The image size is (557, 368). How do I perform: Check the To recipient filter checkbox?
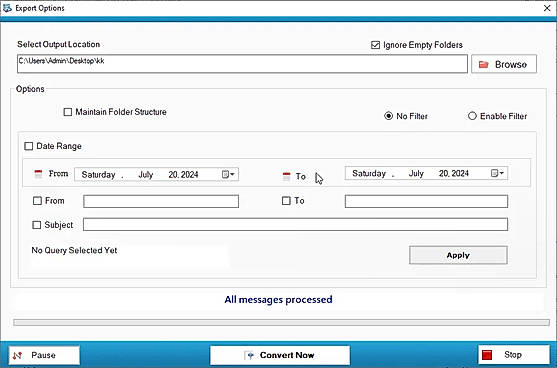tap(286, 201)
